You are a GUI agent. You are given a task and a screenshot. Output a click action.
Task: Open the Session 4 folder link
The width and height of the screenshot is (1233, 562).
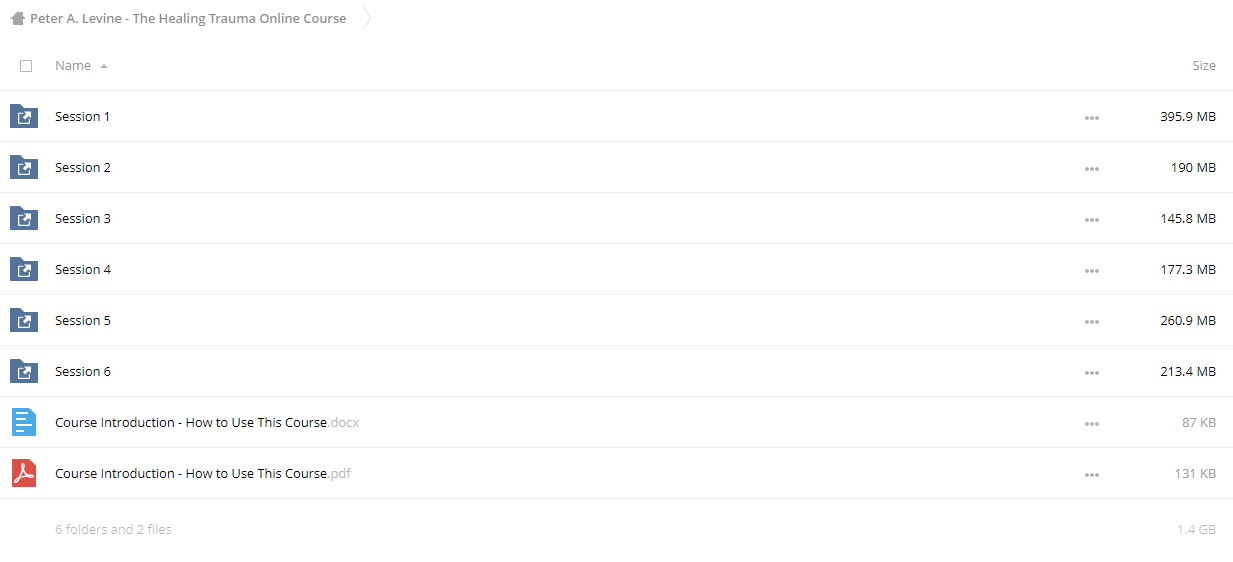(83, 270)
